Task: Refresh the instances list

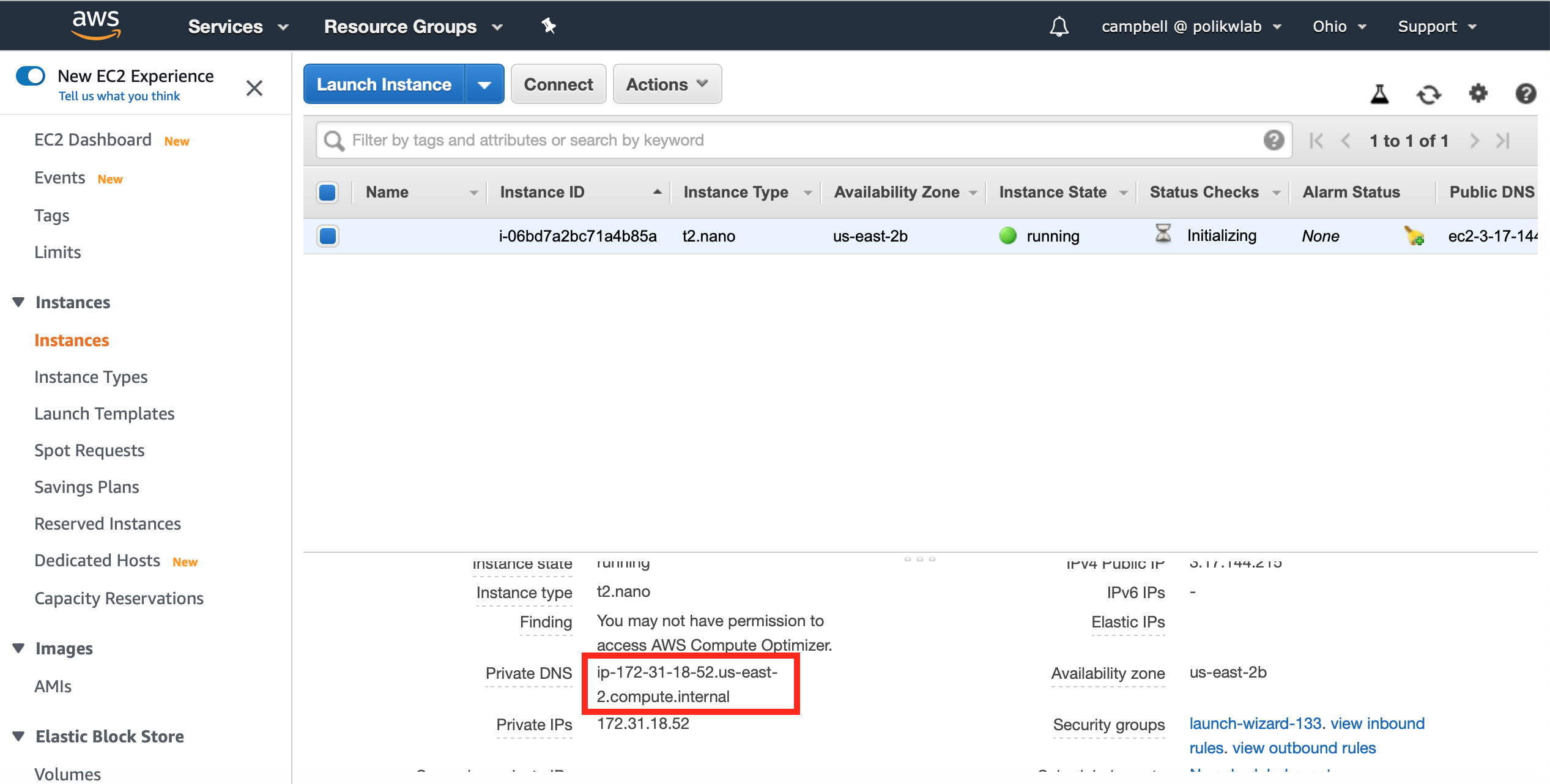Action: pos(1429,94)
